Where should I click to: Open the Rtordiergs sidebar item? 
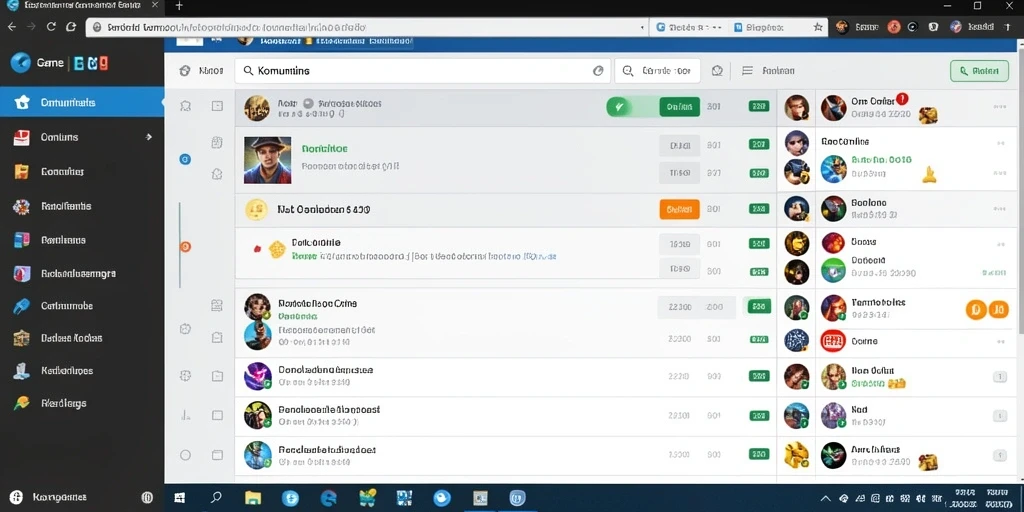(82, 403)
